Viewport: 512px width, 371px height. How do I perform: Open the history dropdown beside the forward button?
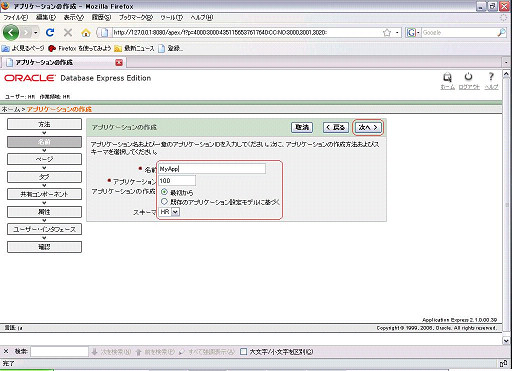(36, 33)
